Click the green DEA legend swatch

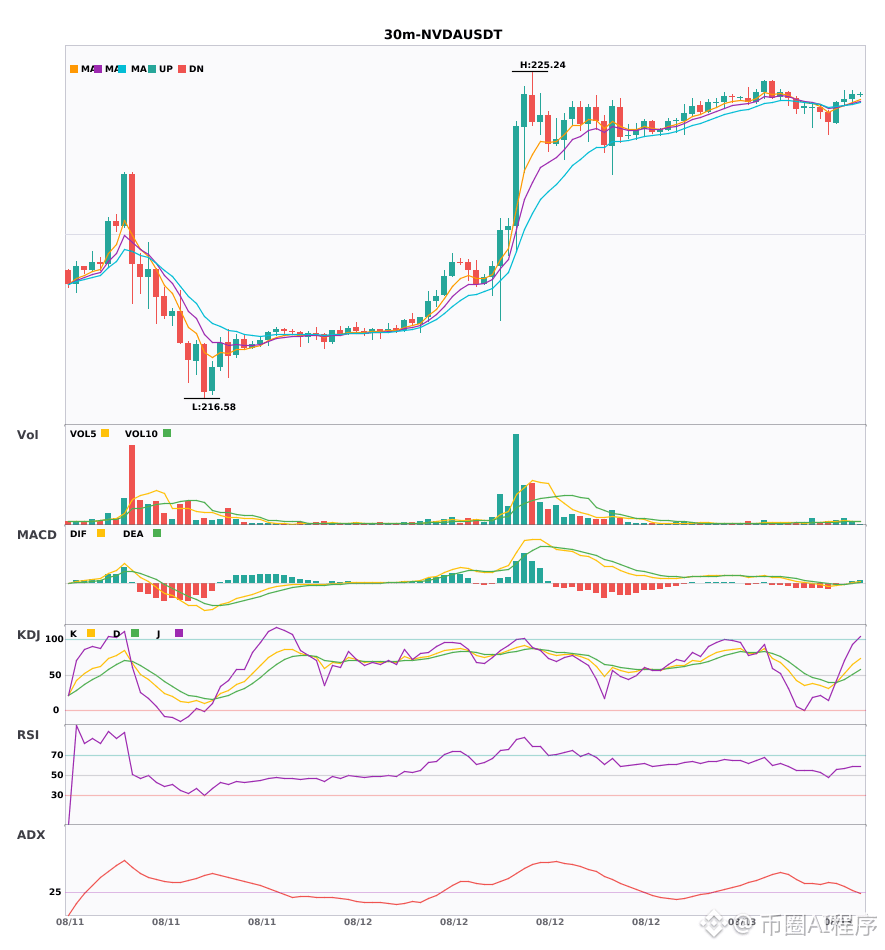click(157, 533)
